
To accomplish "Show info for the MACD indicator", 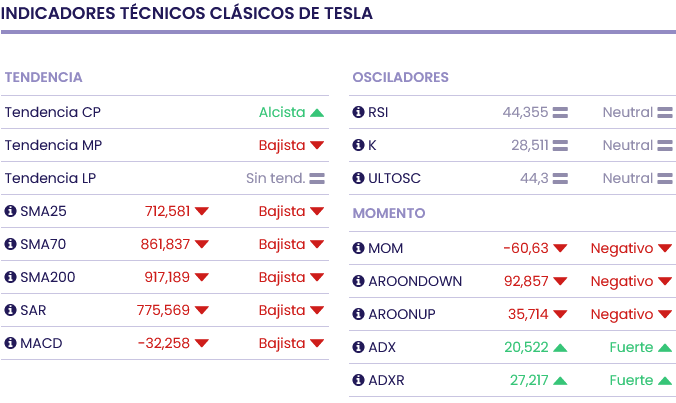I will [11, 343].
